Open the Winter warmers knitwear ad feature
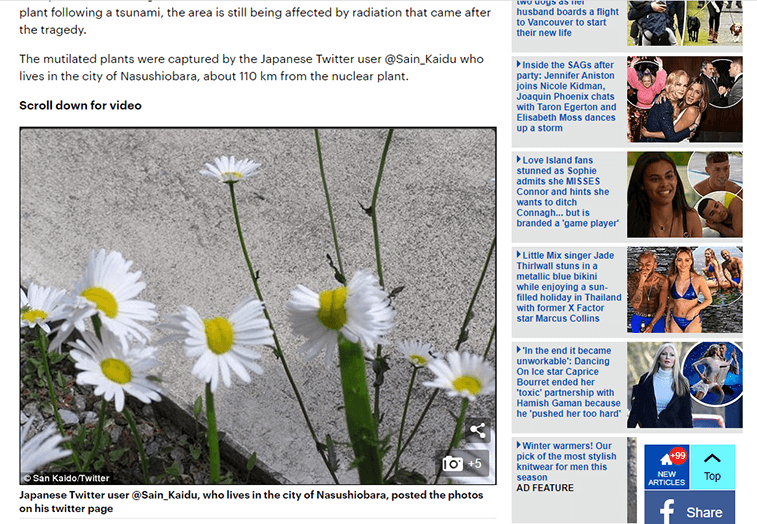 pos(566,459)
